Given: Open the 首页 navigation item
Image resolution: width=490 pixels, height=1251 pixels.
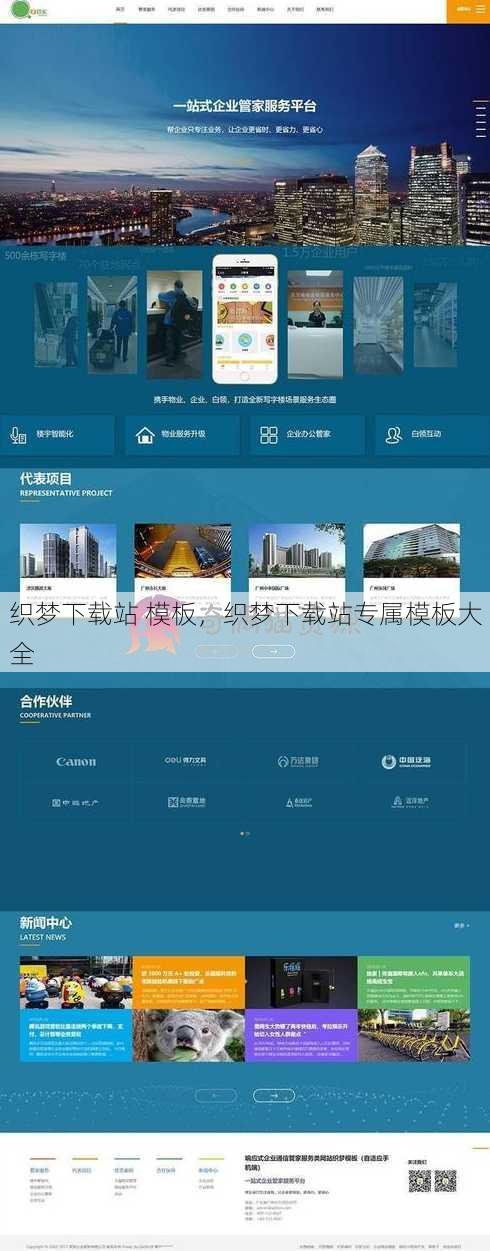Looking at the screenshot, I should click(x=121, y=9).
